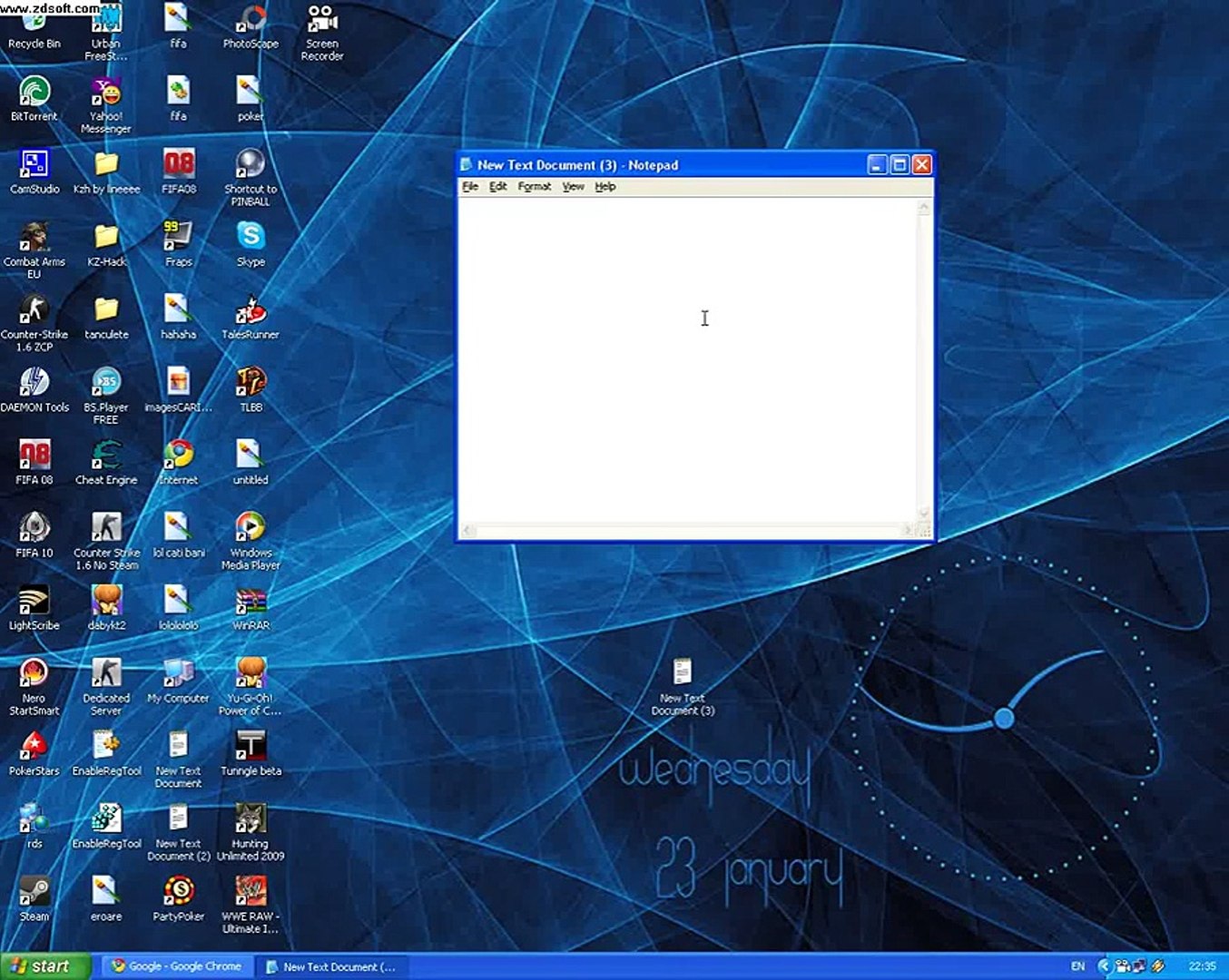Select the WWE RAW - Ultimate I... icon

point(251,906)
